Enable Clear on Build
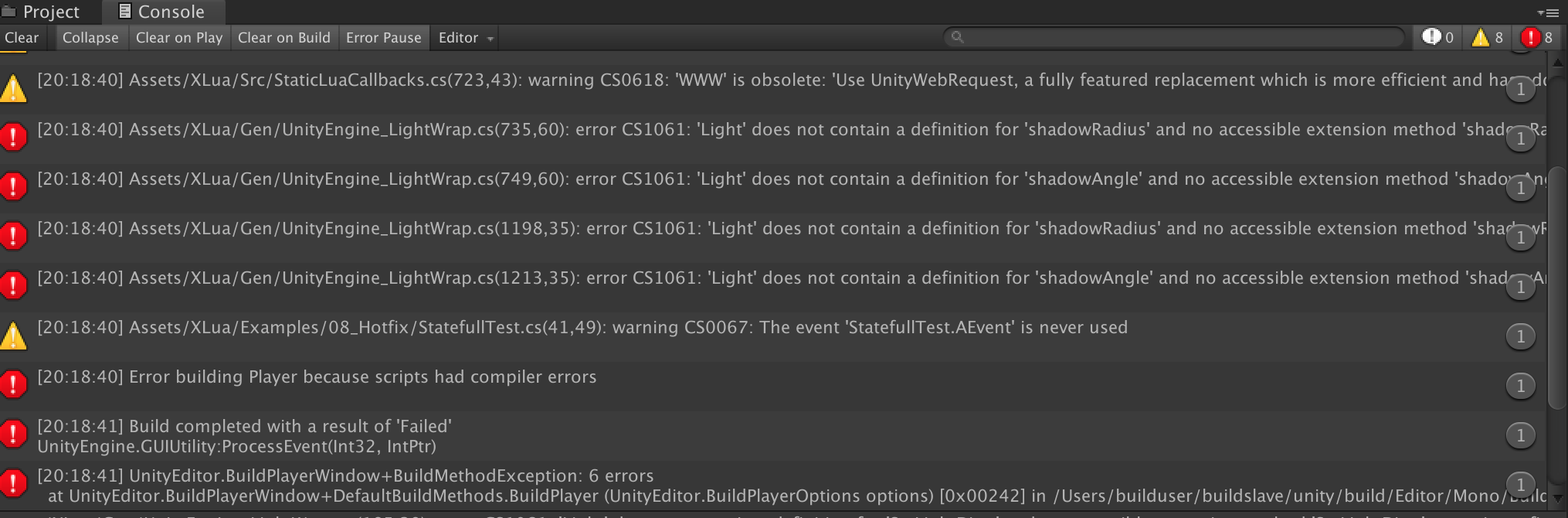Image resolution: width=1568 pixels, height=518 pixels. pyautogui.click(x=284, y=37)
